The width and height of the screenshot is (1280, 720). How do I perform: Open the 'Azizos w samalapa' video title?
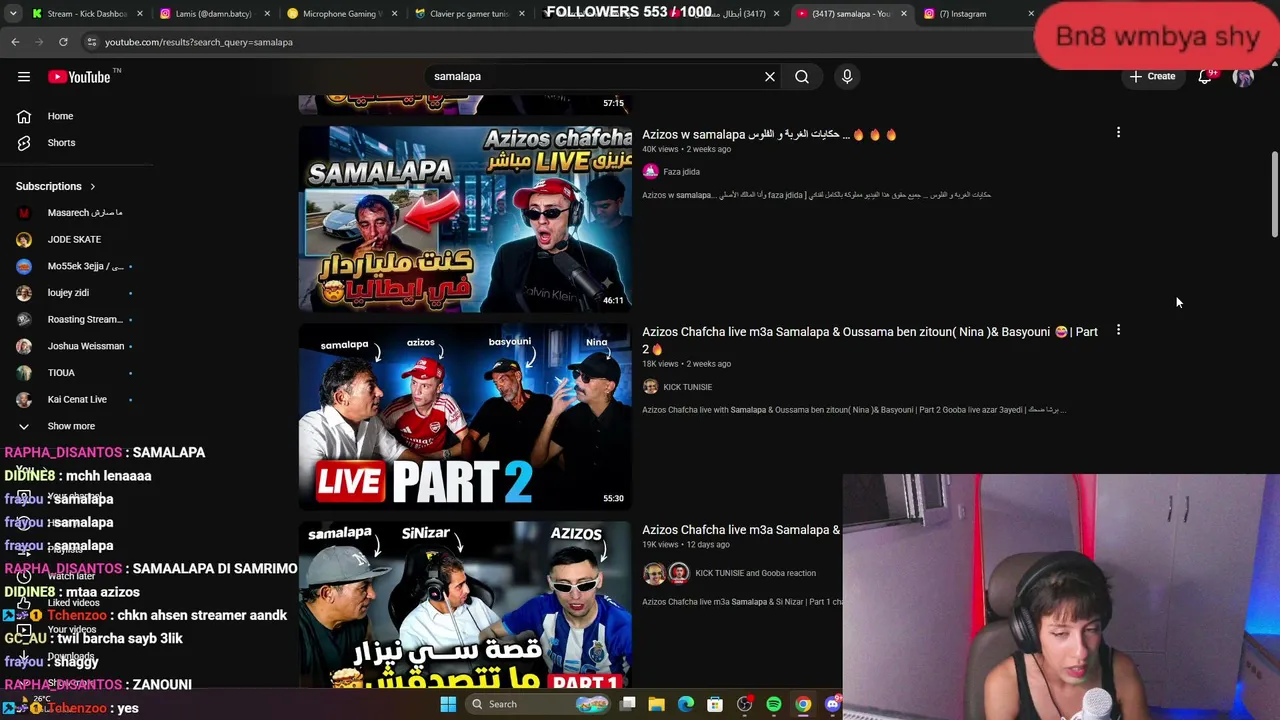click(769, 134)
